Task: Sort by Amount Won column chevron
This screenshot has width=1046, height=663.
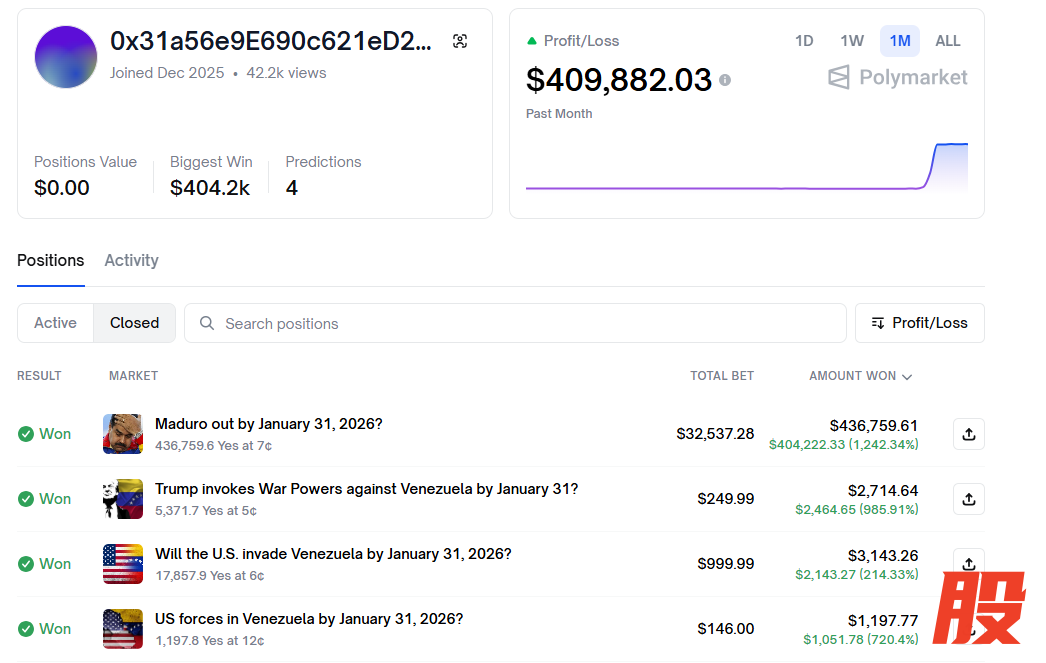Action: 907,377
